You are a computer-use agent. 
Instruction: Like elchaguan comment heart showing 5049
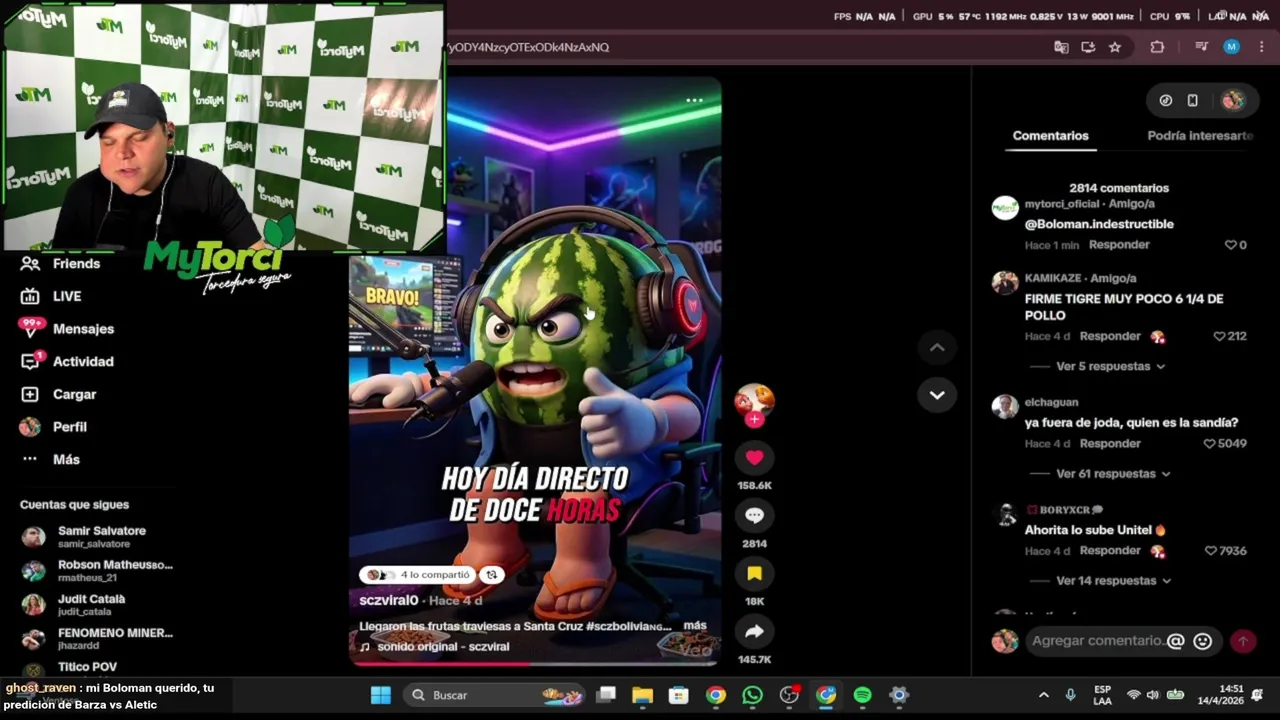click(1209, 443)
